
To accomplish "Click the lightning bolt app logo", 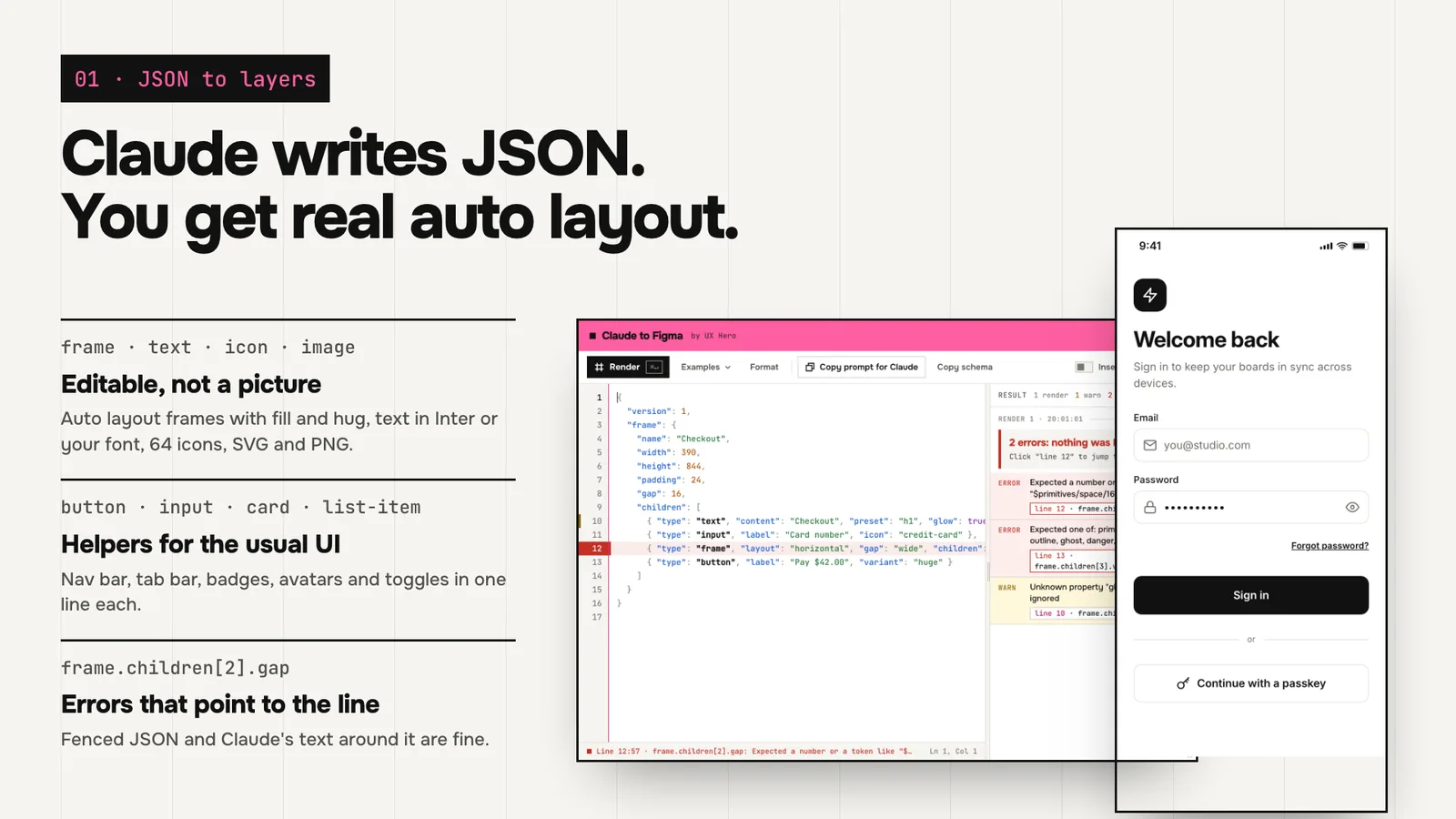I will (1149, 295).
